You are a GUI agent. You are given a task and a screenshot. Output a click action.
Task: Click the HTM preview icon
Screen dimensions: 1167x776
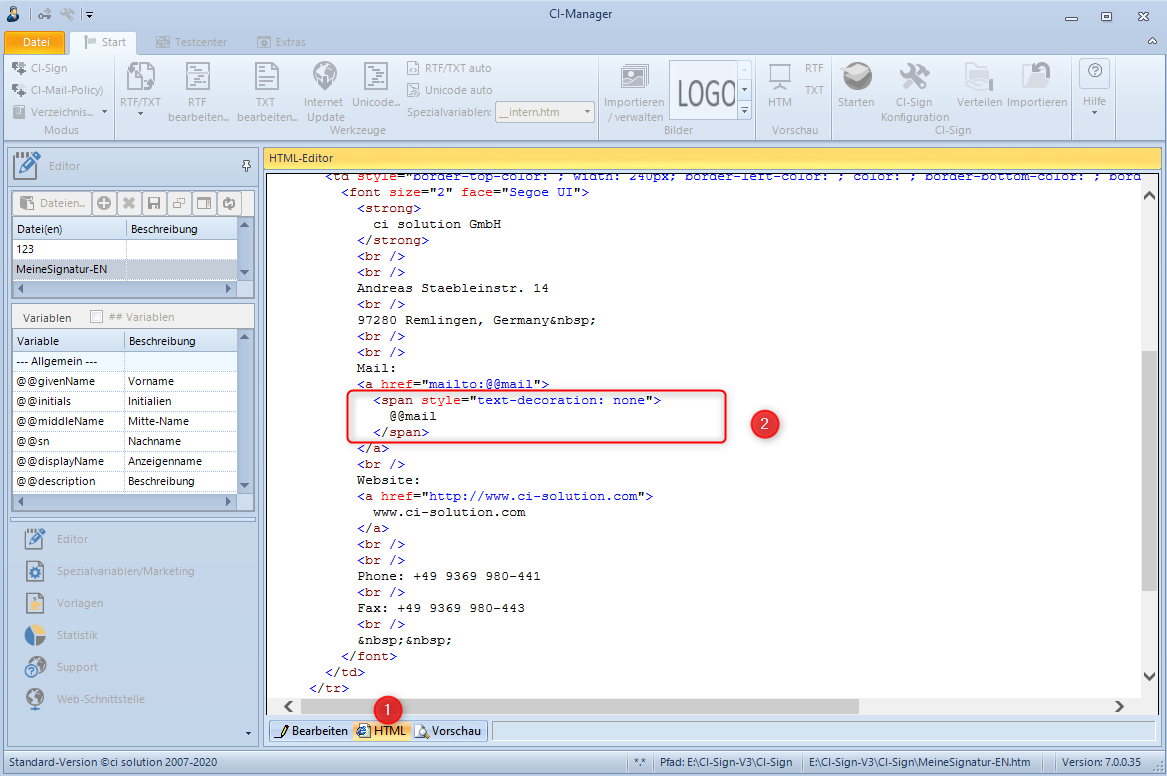click(x=779, y=77)
